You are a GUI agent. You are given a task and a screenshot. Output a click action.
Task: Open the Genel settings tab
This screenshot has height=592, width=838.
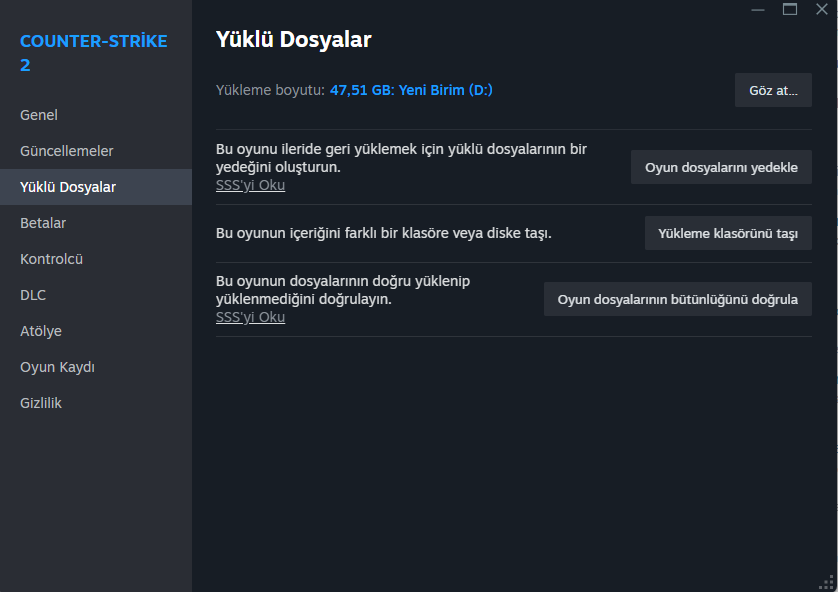coord(96,115)
